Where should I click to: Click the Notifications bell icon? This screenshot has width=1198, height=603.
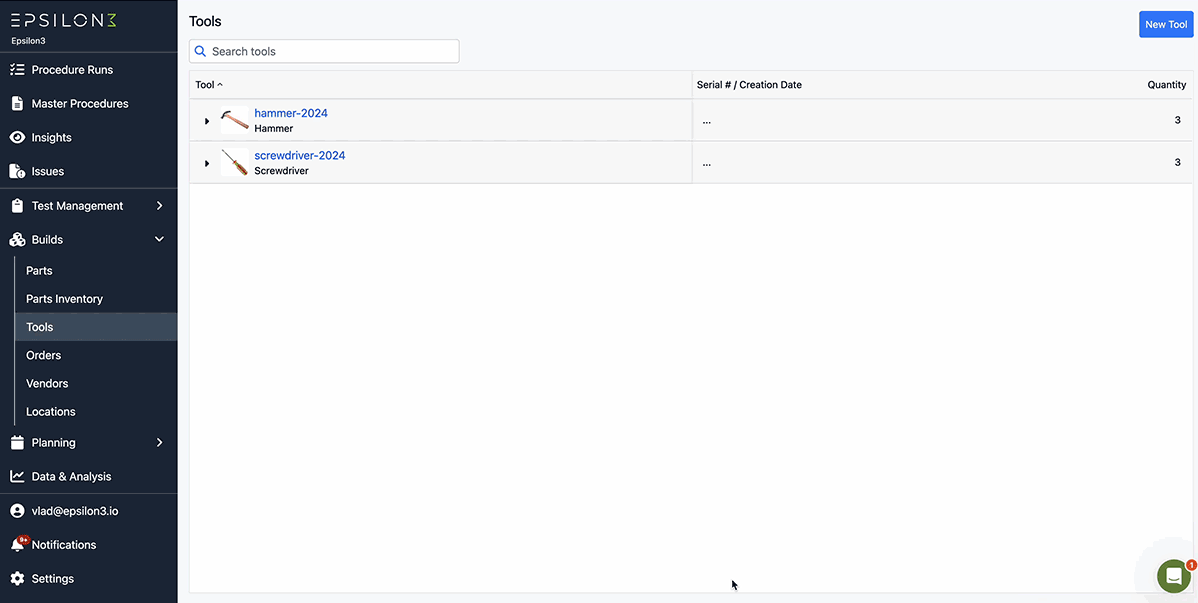pyautogui.click(x=16, y=544)
